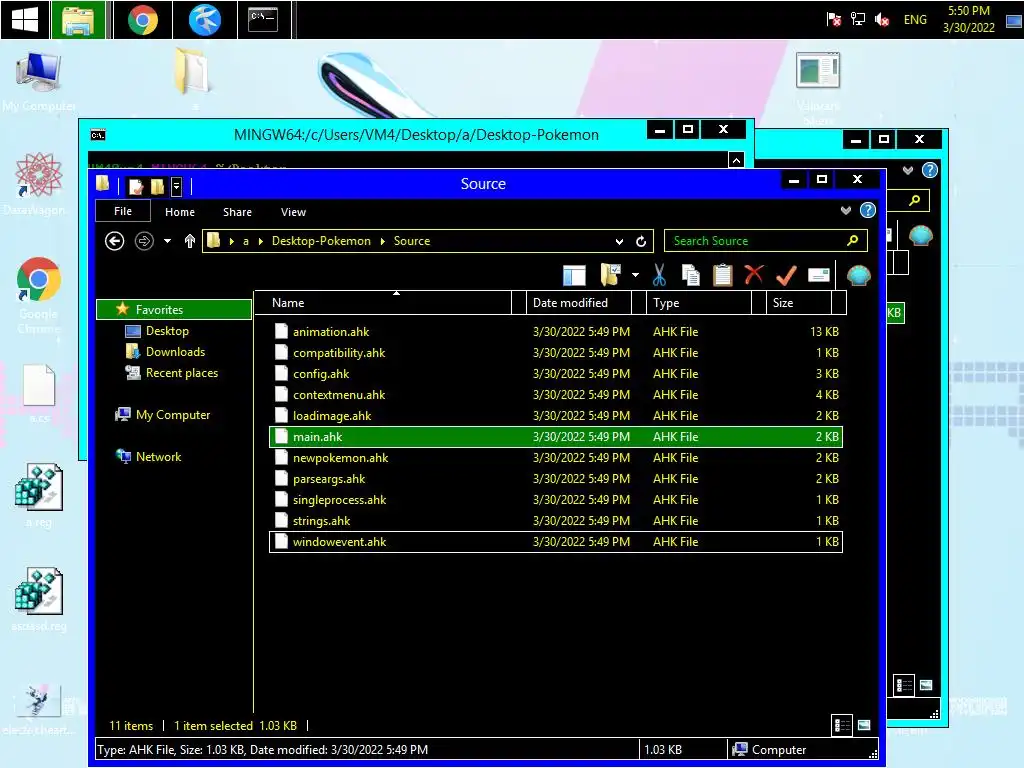Screen dimensions: 1024x768
Task: Select the parseargs.ahk file
Action: point(556,479)
